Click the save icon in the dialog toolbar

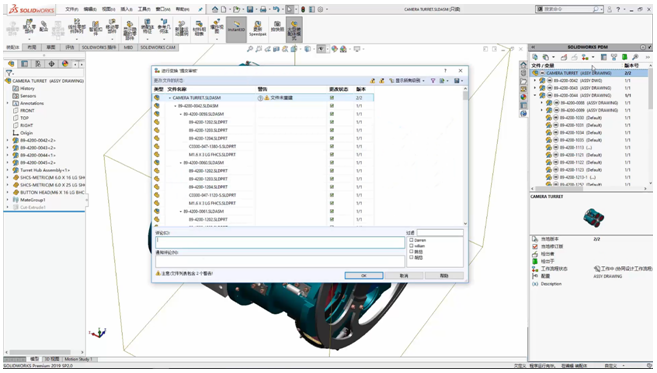coord(457,80)
